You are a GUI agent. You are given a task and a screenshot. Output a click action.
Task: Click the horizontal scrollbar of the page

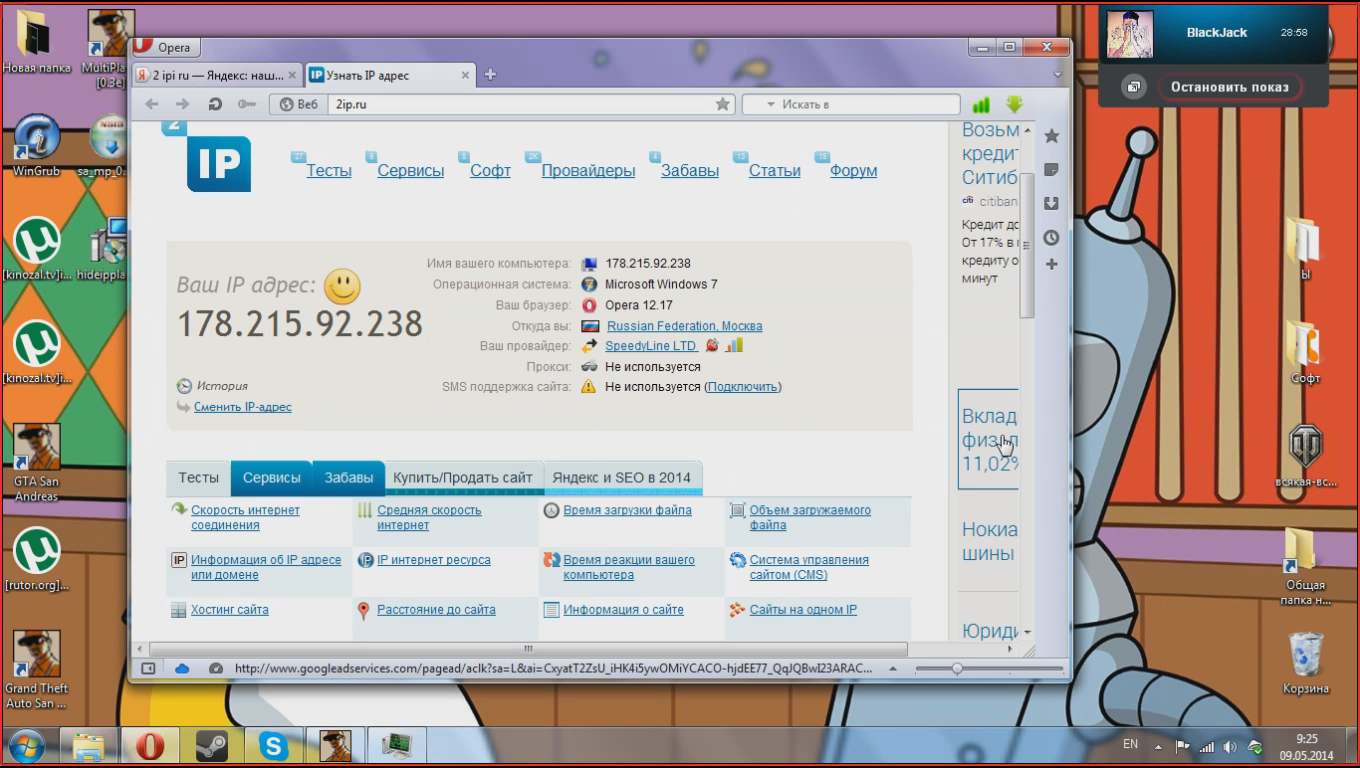tap(528, 649)
